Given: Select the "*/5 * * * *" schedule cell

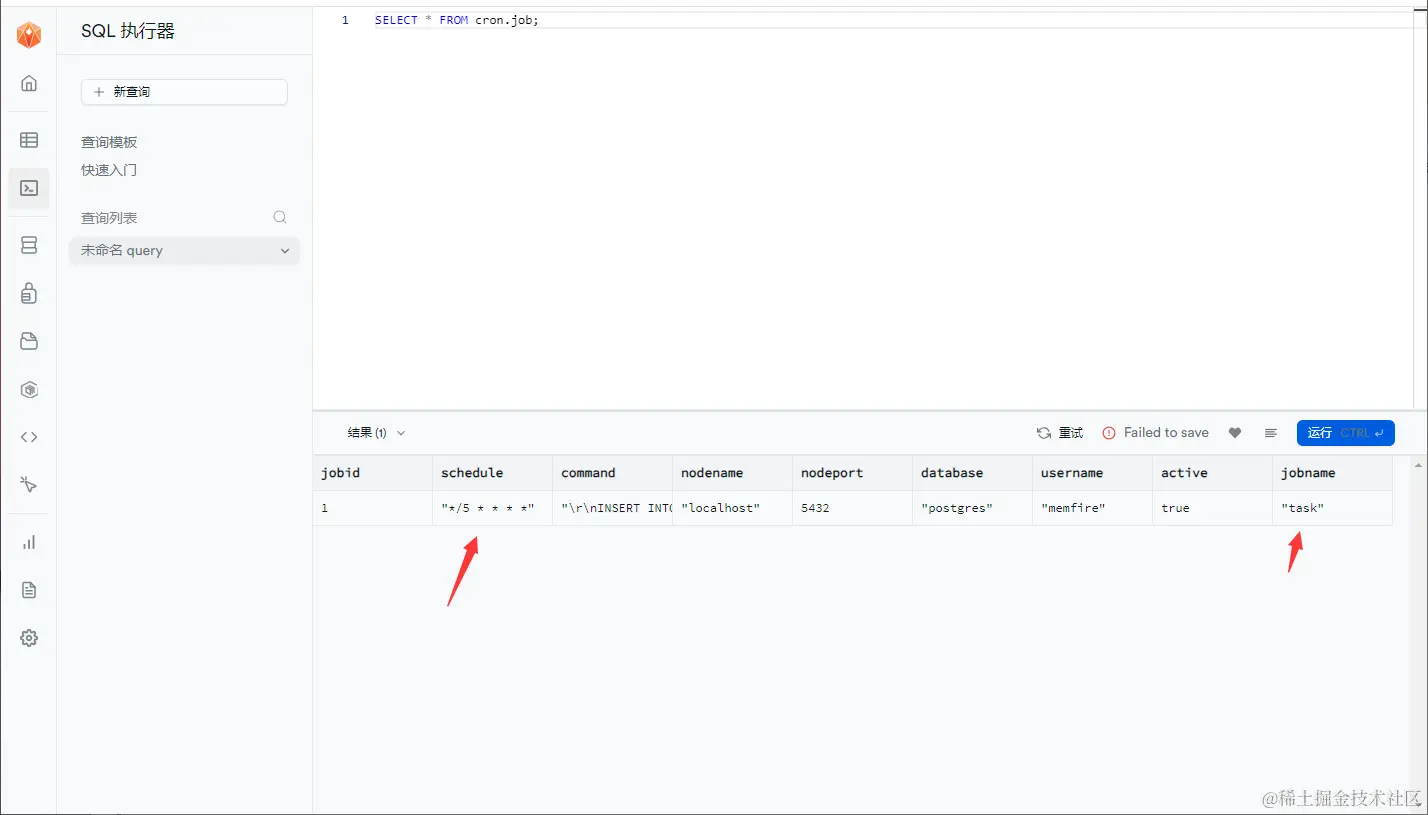Looking at the screenshot, I should point(492,508).
